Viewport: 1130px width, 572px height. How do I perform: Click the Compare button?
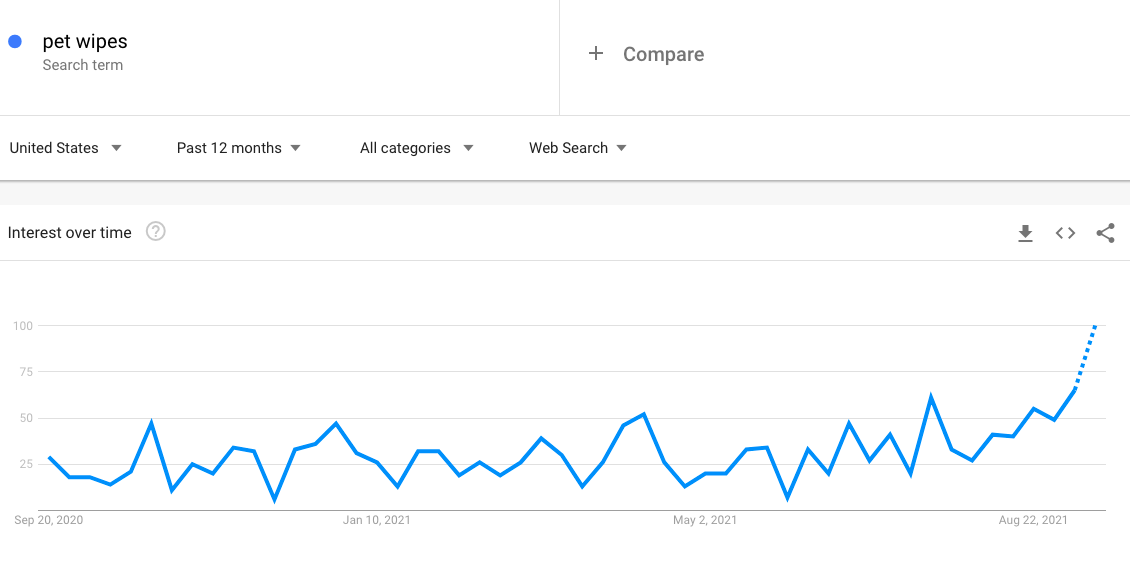pyautogui.click(x=663, y=54)
